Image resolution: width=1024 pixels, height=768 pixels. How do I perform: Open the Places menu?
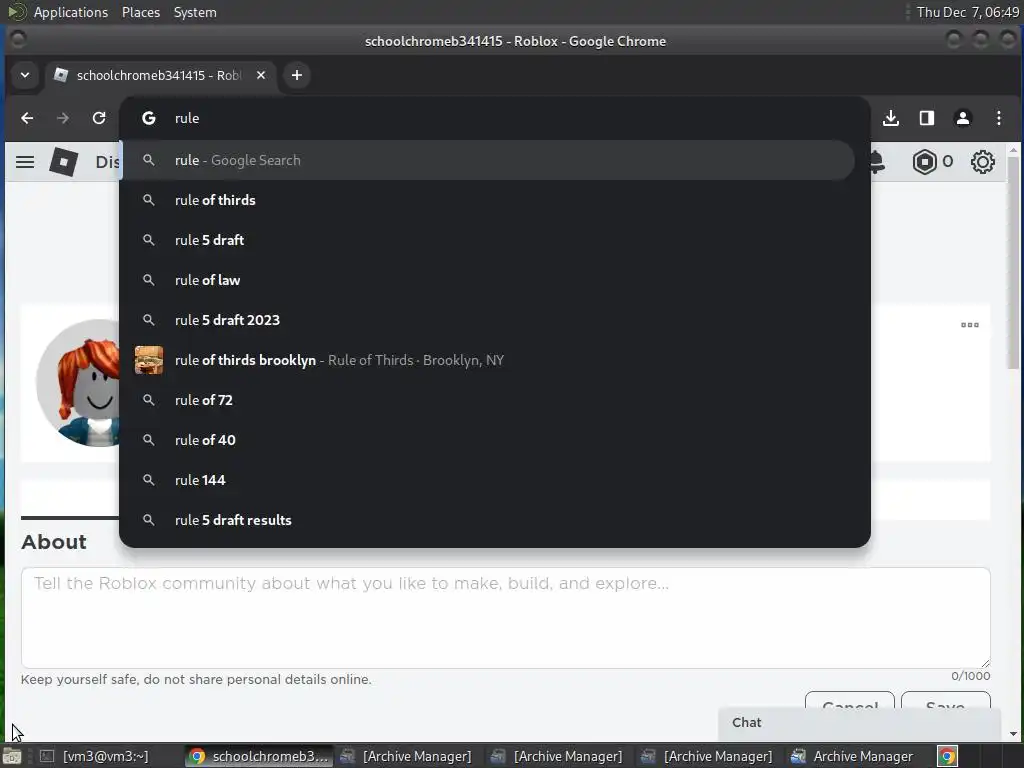pos(140,12)
